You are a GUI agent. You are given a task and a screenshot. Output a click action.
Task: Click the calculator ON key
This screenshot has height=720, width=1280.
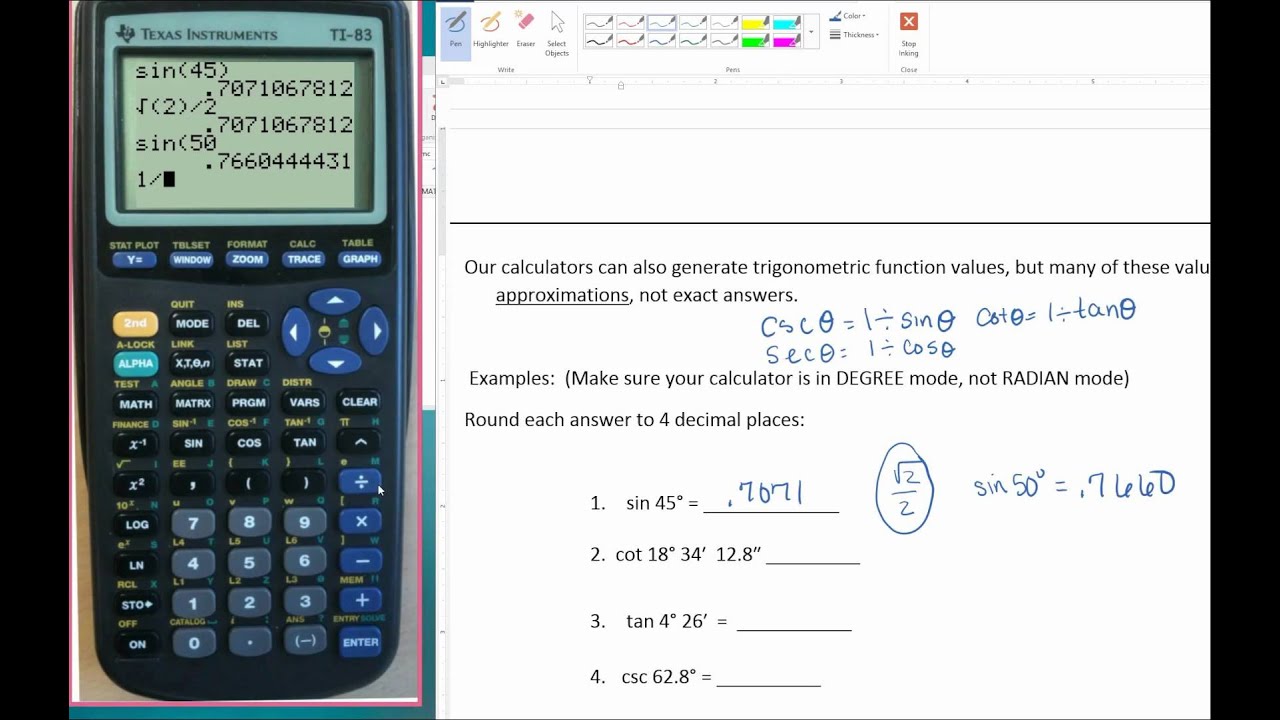[x=137, y=644]
